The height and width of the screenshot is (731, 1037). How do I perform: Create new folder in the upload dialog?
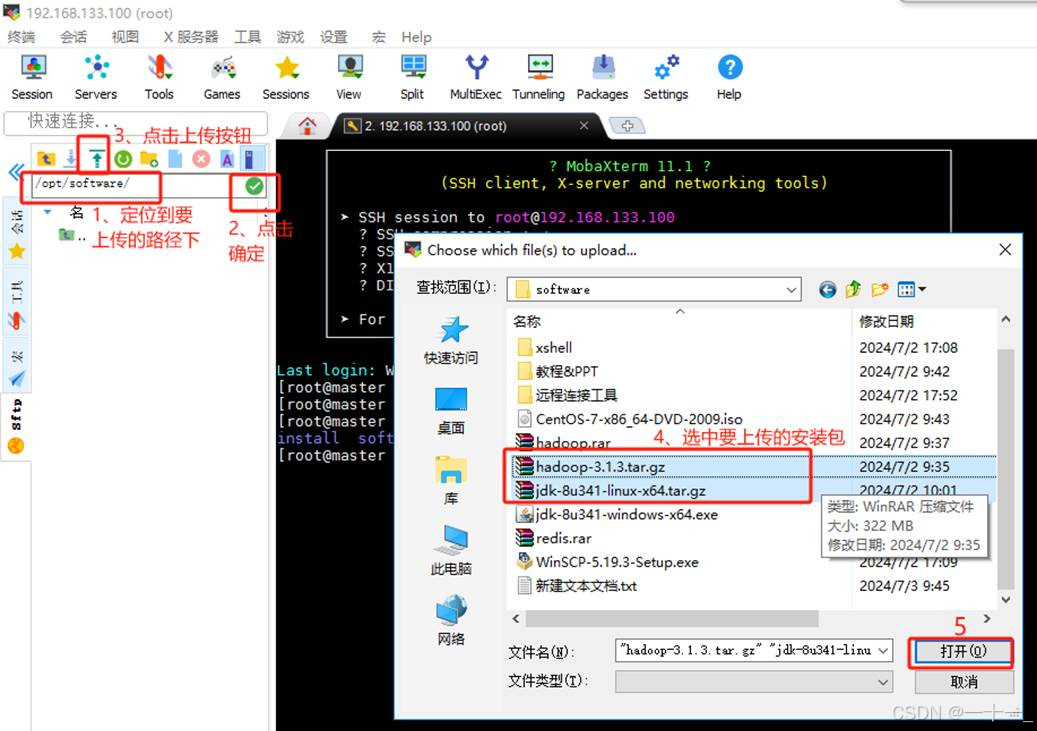[x=880, y=289]
